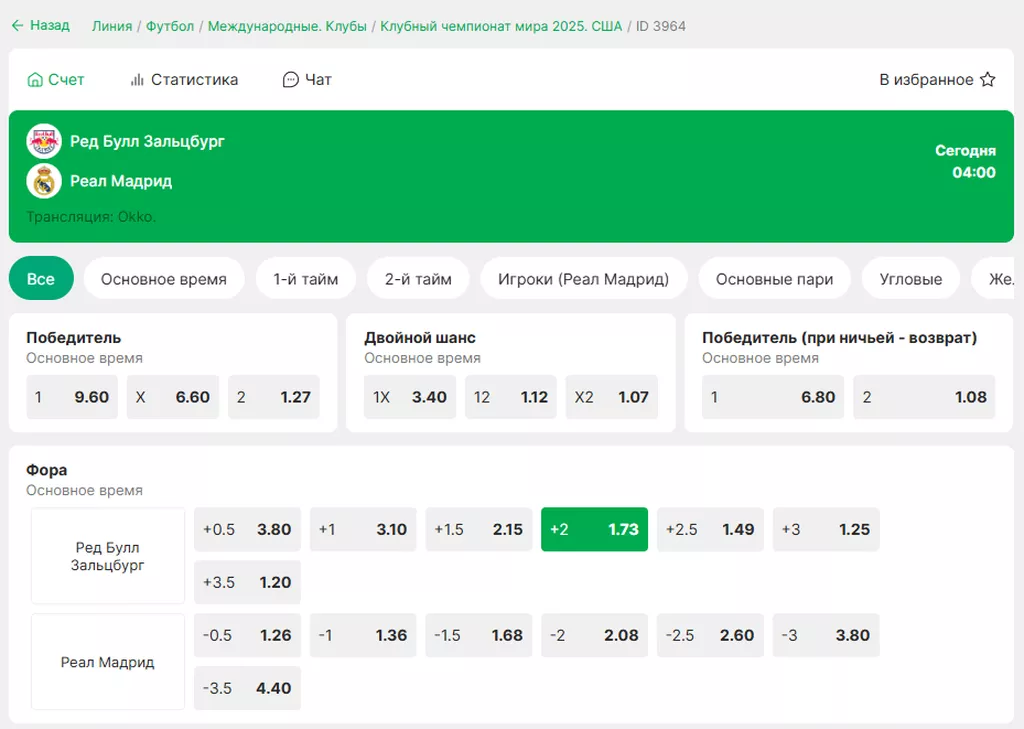Select Real Madrid handicap -3 at 3.80

tap(826, 635)
